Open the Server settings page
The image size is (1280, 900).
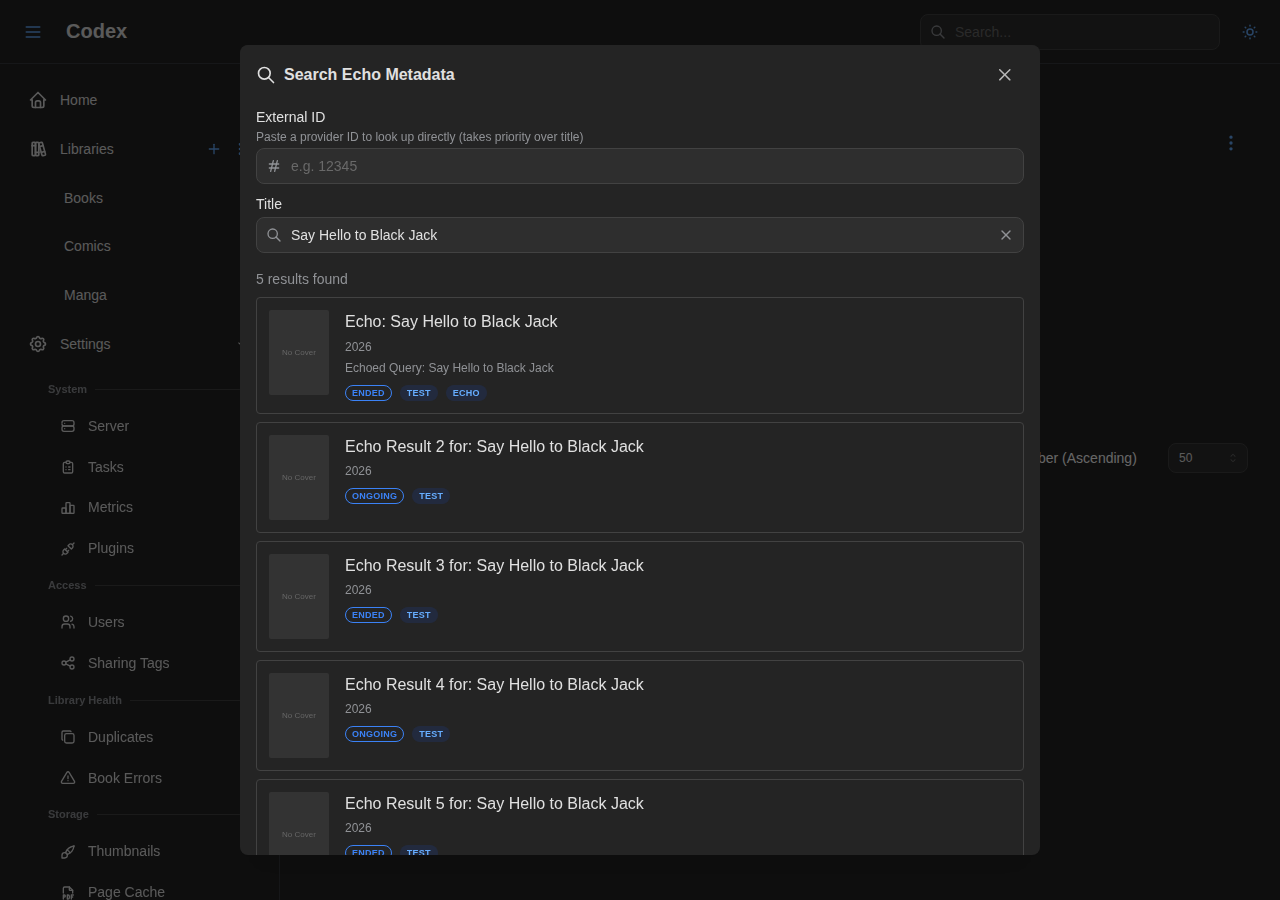107,425
